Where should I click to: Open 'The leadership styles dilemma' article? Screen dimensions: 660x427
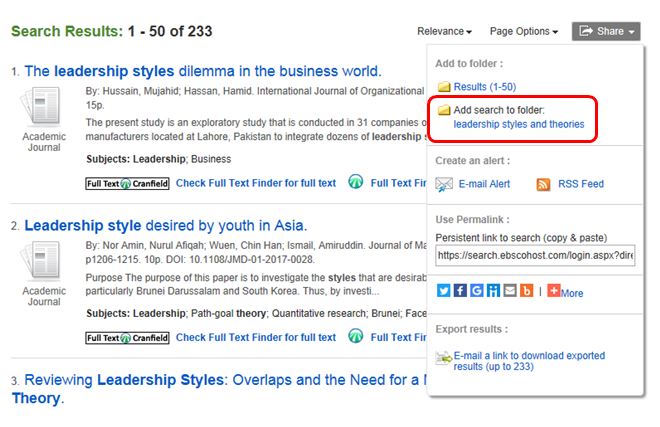[202, 71]
